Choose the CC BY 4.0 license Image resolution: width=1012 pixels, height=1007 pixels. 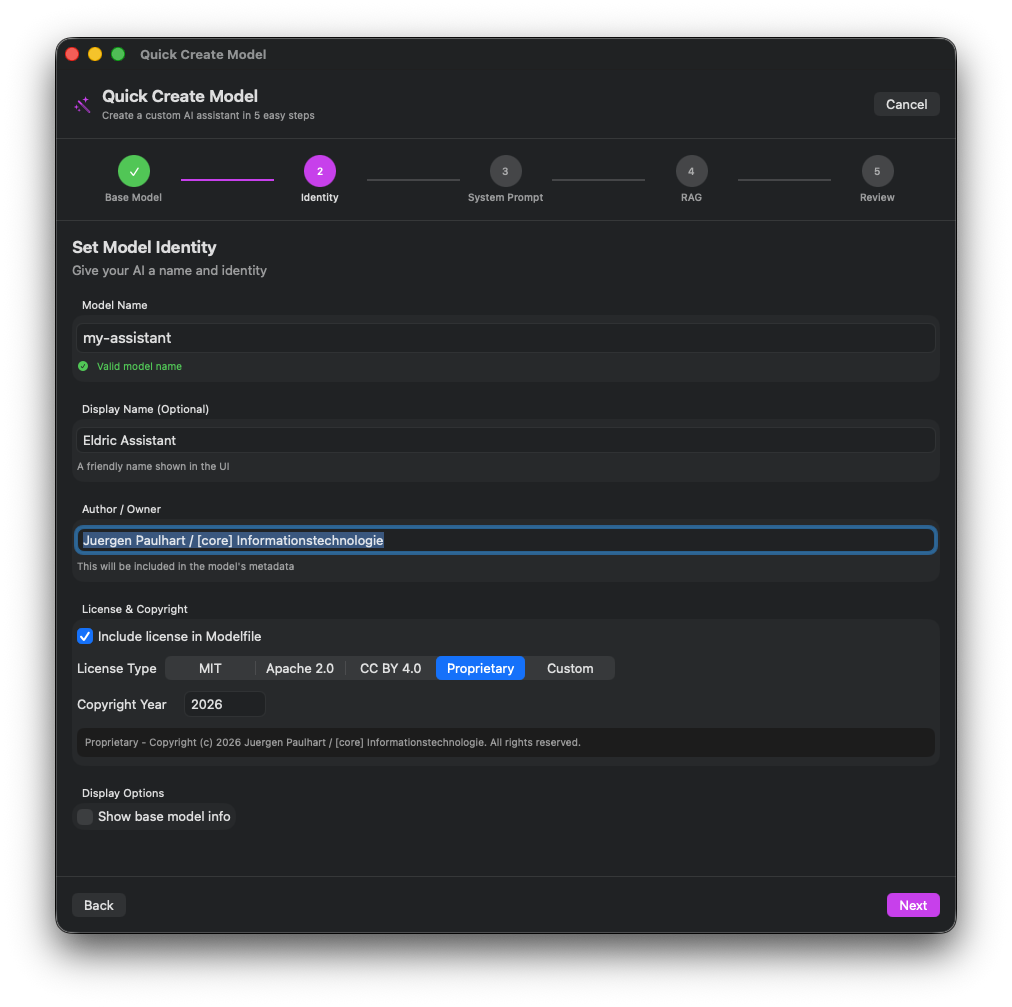pyautogui.click(x=390, y=668)
